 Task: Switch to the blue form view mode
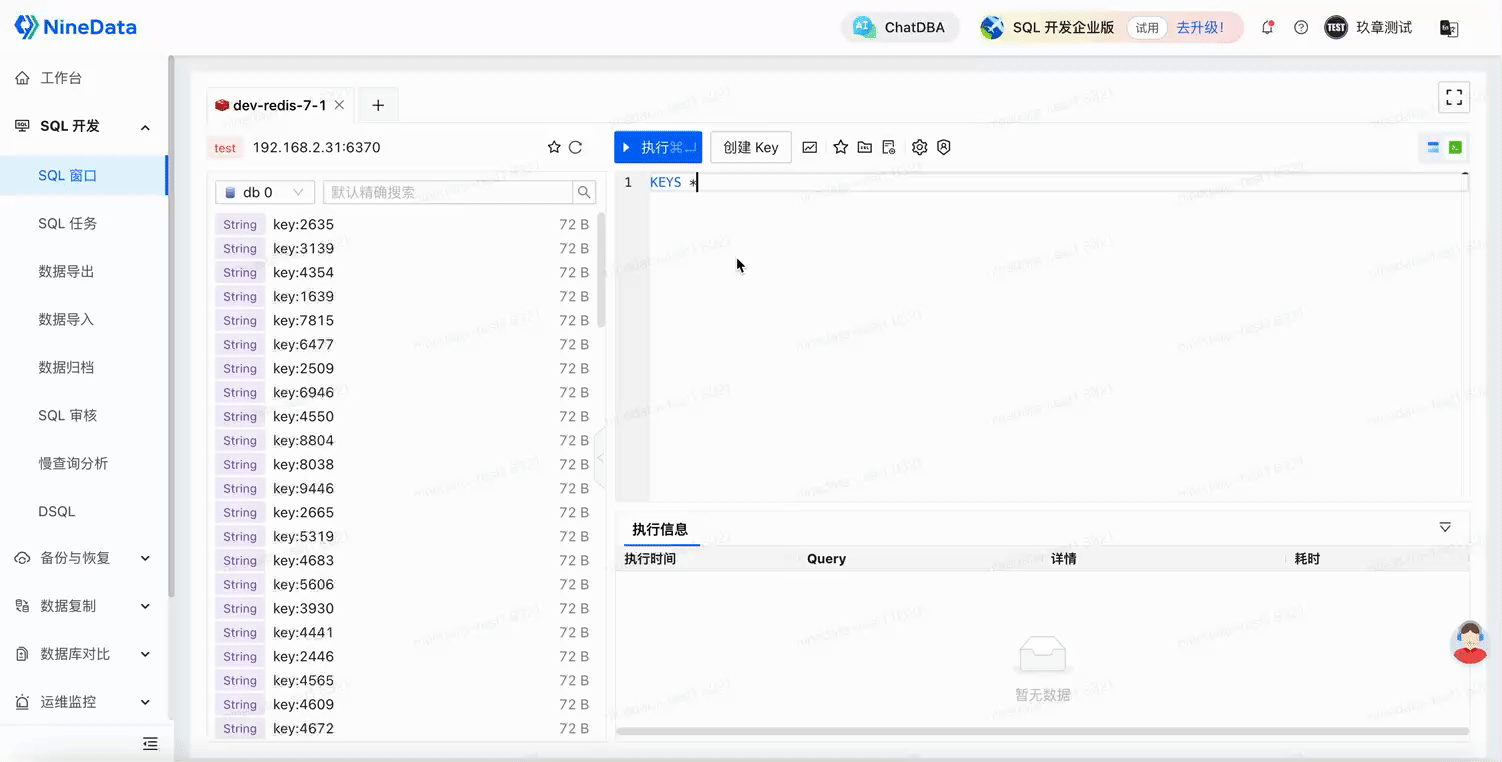click(x=1433, y=147)
